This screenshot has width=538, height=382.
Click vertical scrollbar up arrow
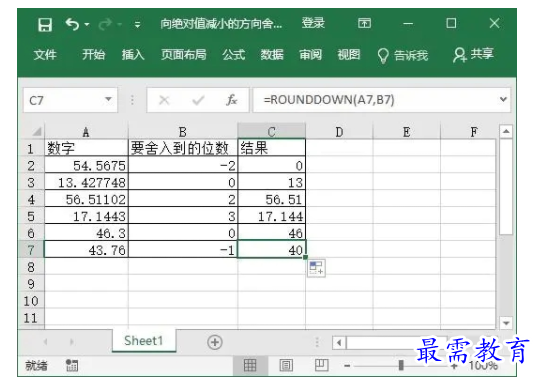(506, 131)
